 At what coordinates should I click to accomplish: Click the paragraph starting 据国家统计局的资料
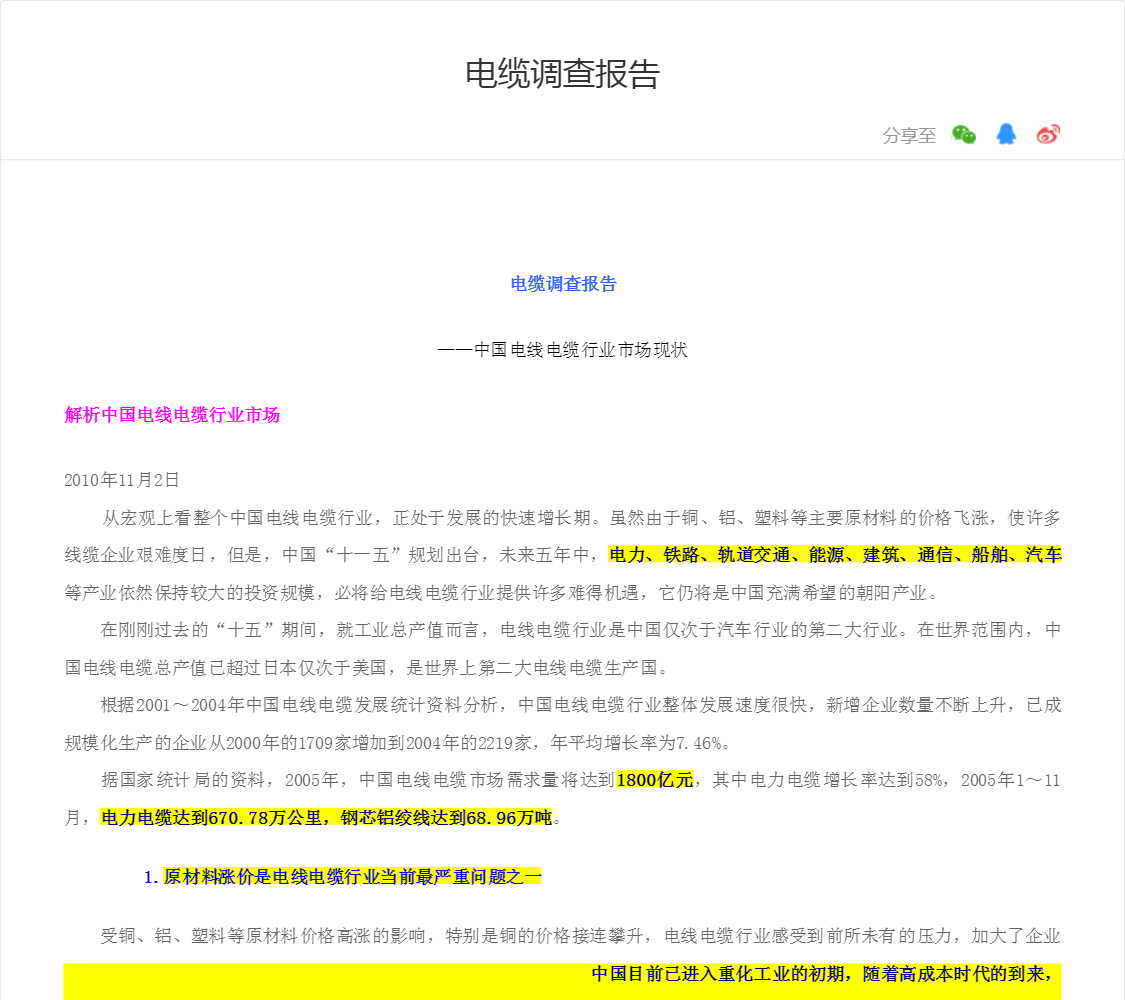562,798
